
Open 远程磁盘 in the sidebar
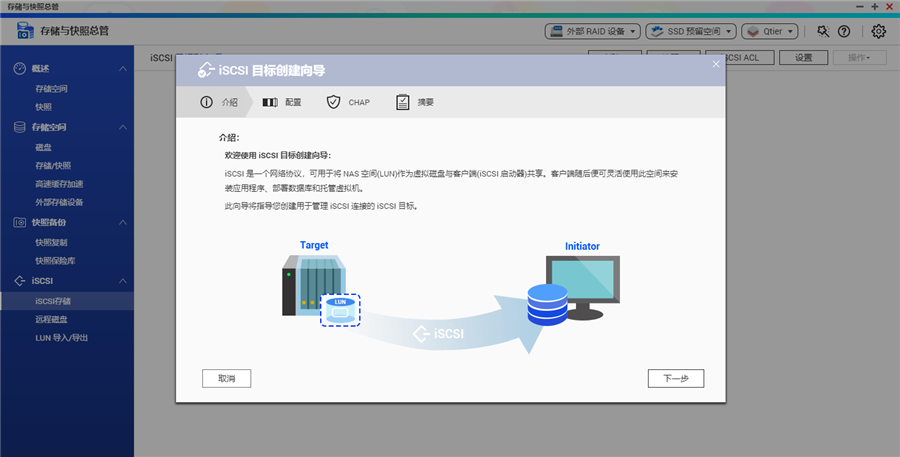[x=52, y=319]
